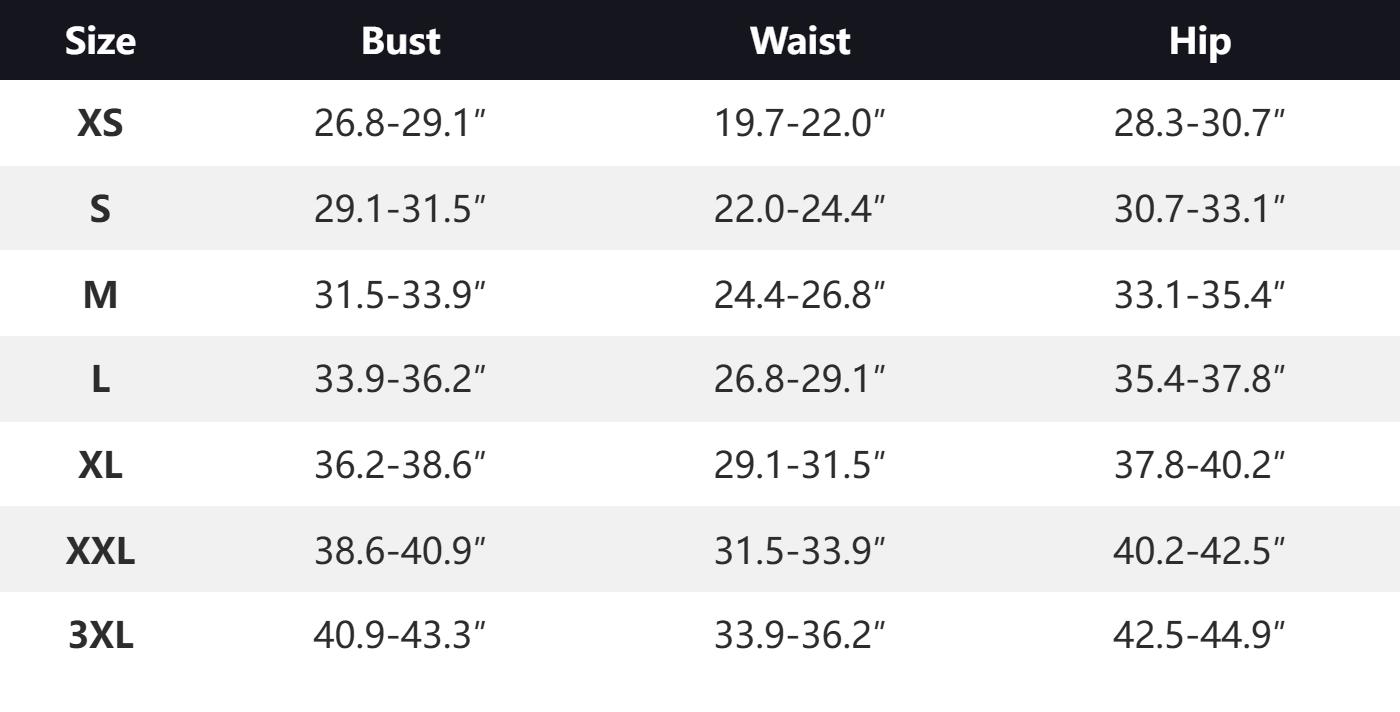Screen dimensions: 1400x712
Task: Select the XS size row label
Action: pyautogui.click(x=100, y=124)
